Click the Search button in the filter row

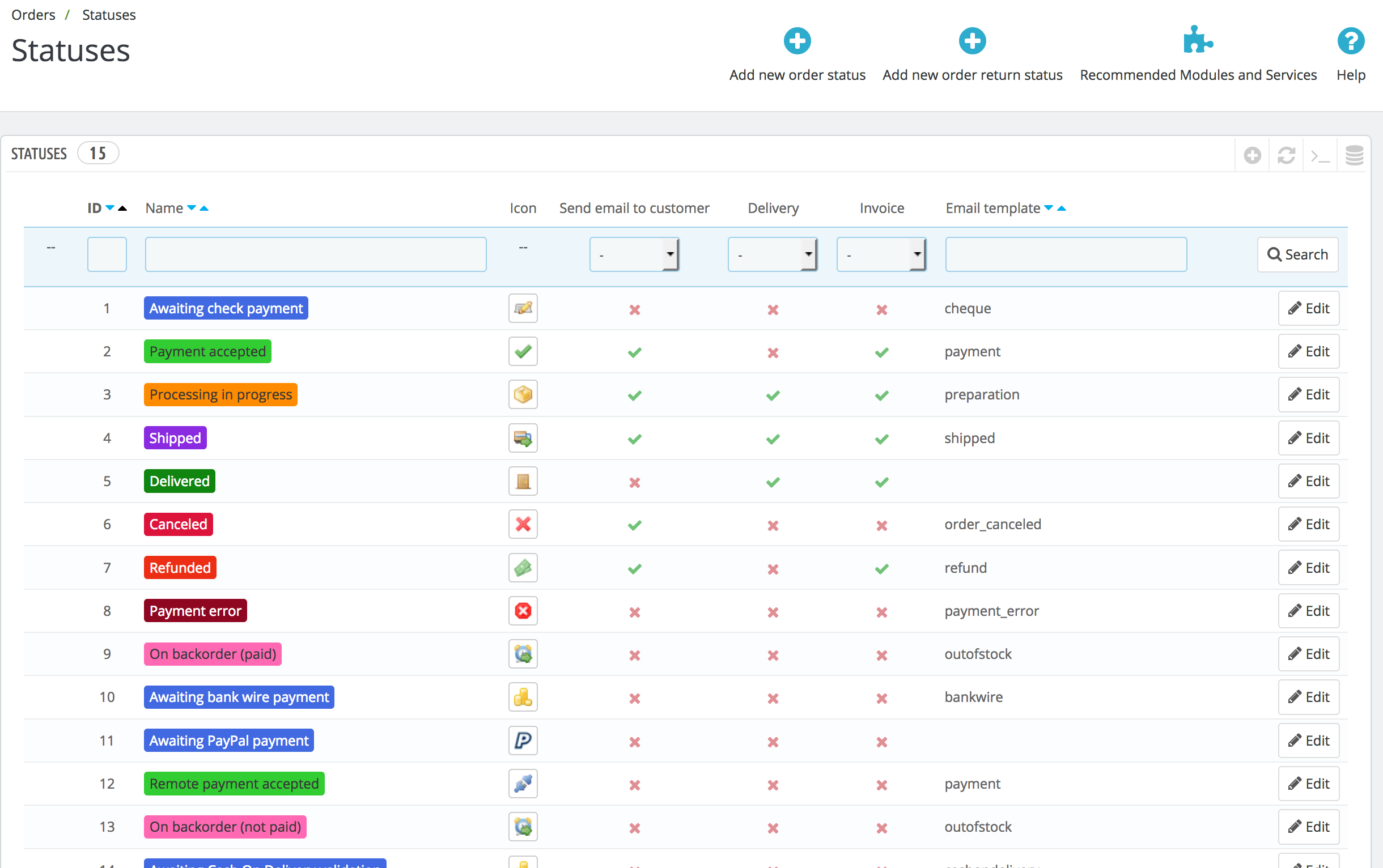point(1297,254)
